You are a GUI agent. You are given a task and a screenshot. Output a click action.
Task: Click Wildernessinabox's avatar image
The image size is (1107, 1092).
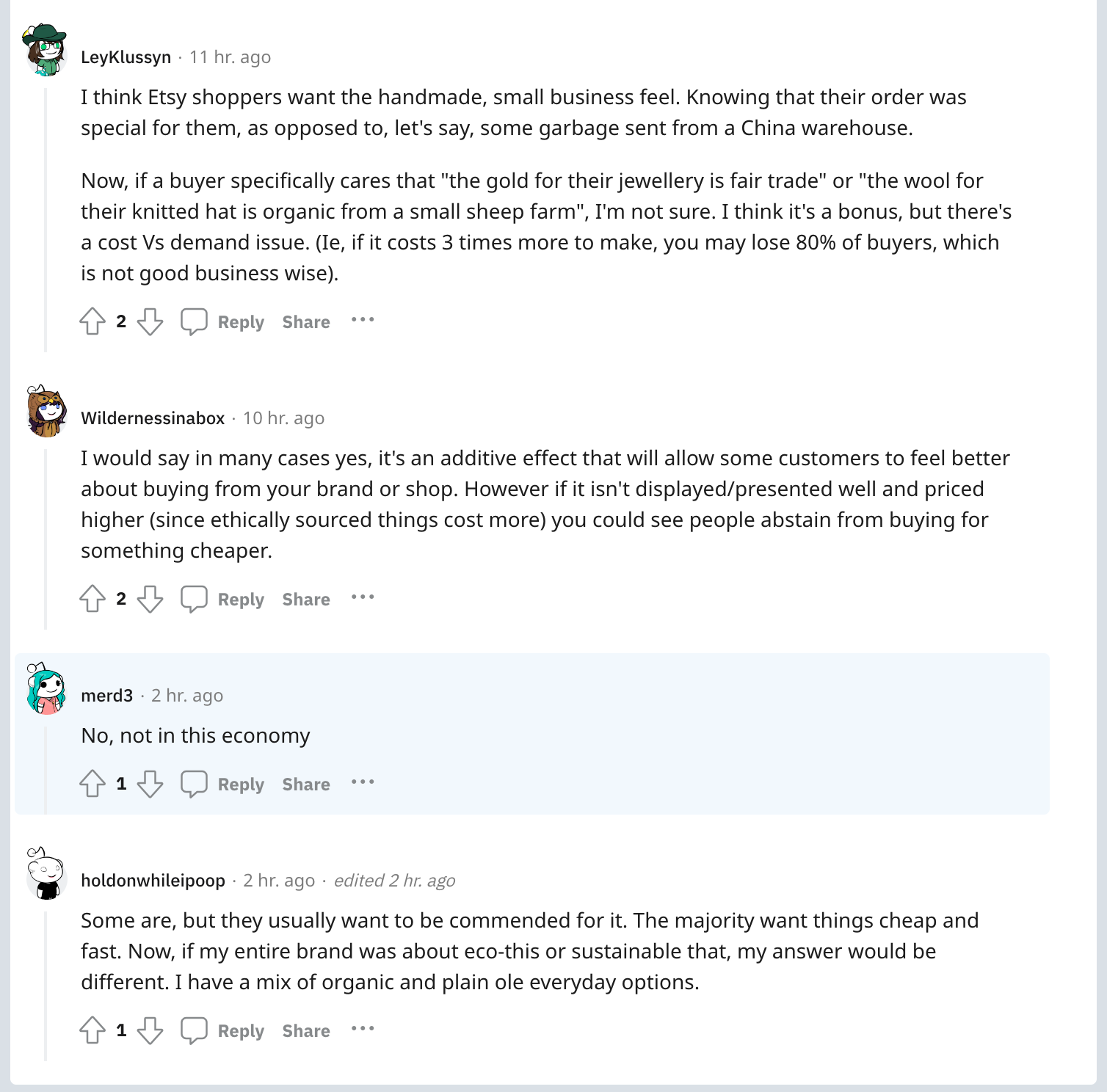tap(46, 412)
